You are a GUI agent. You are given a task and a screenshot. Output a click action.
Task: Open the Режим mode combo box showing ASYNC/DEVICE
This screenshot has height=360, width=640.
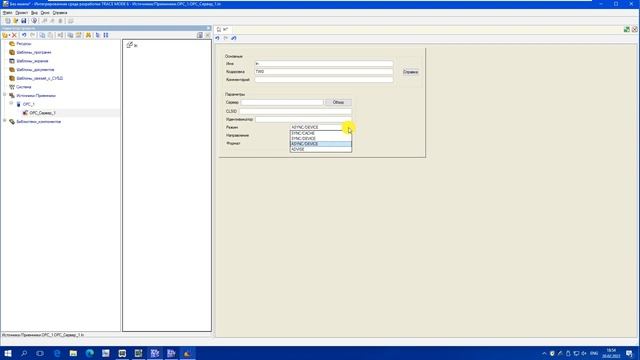tap(321, 127)
